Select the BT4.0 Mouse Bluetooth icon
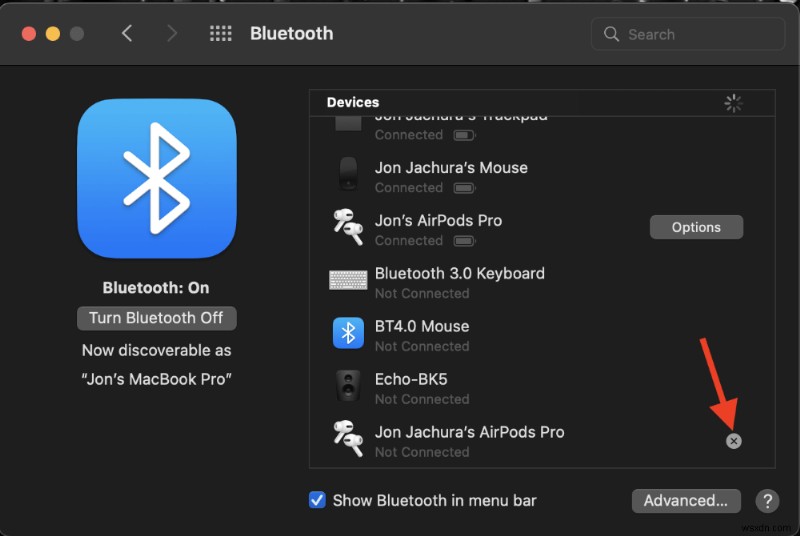The height and width of the screenshot is (536, 800). 348,333
